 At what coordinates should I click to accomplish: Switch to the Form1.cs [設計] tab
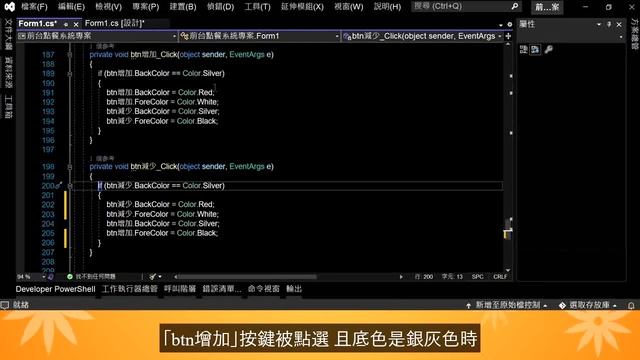point(115,24)
